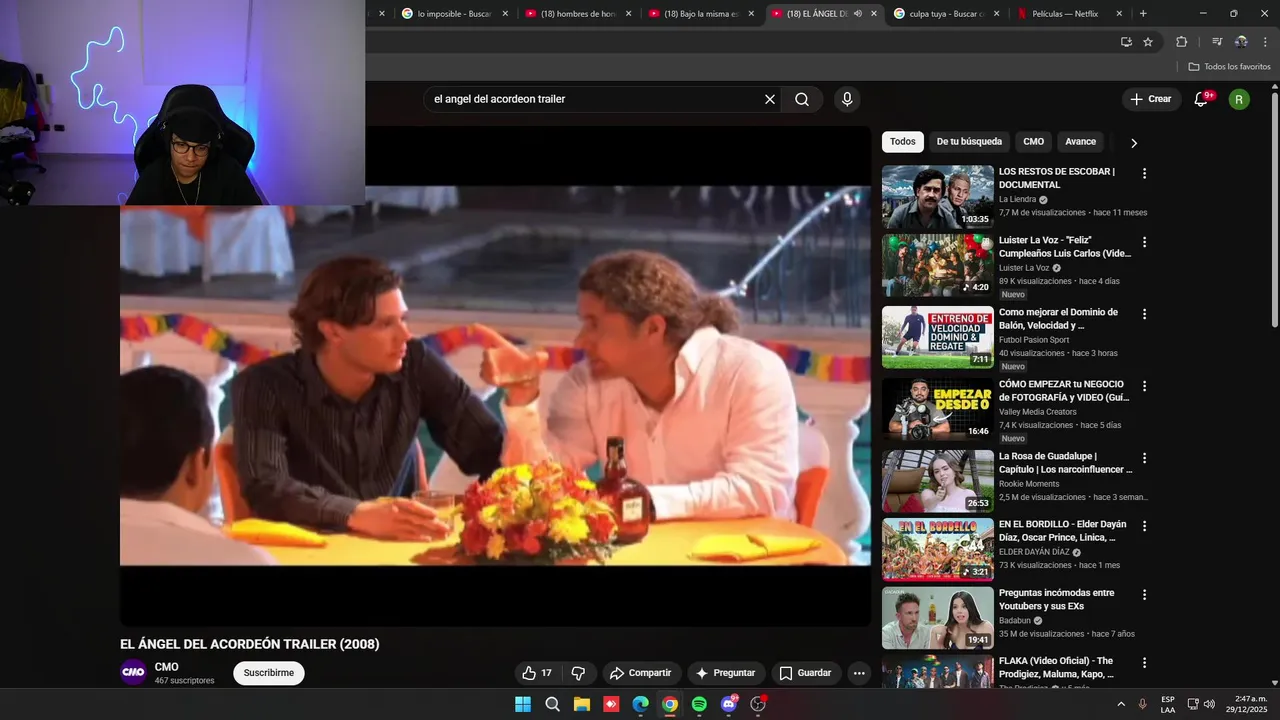This screenshot has width=1280, height=720.
Task: Dislike the video with thumbs down
Action: click(578, 673)
